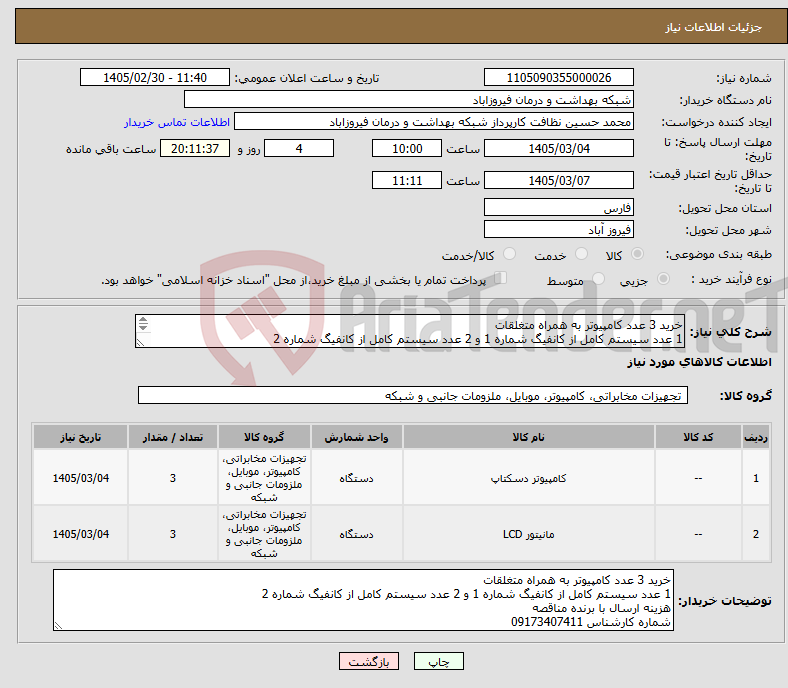Image resolution: width=788 pixels, height=688 pixels.
Task: Select the کالا radio button
Action: pos(637,254)
